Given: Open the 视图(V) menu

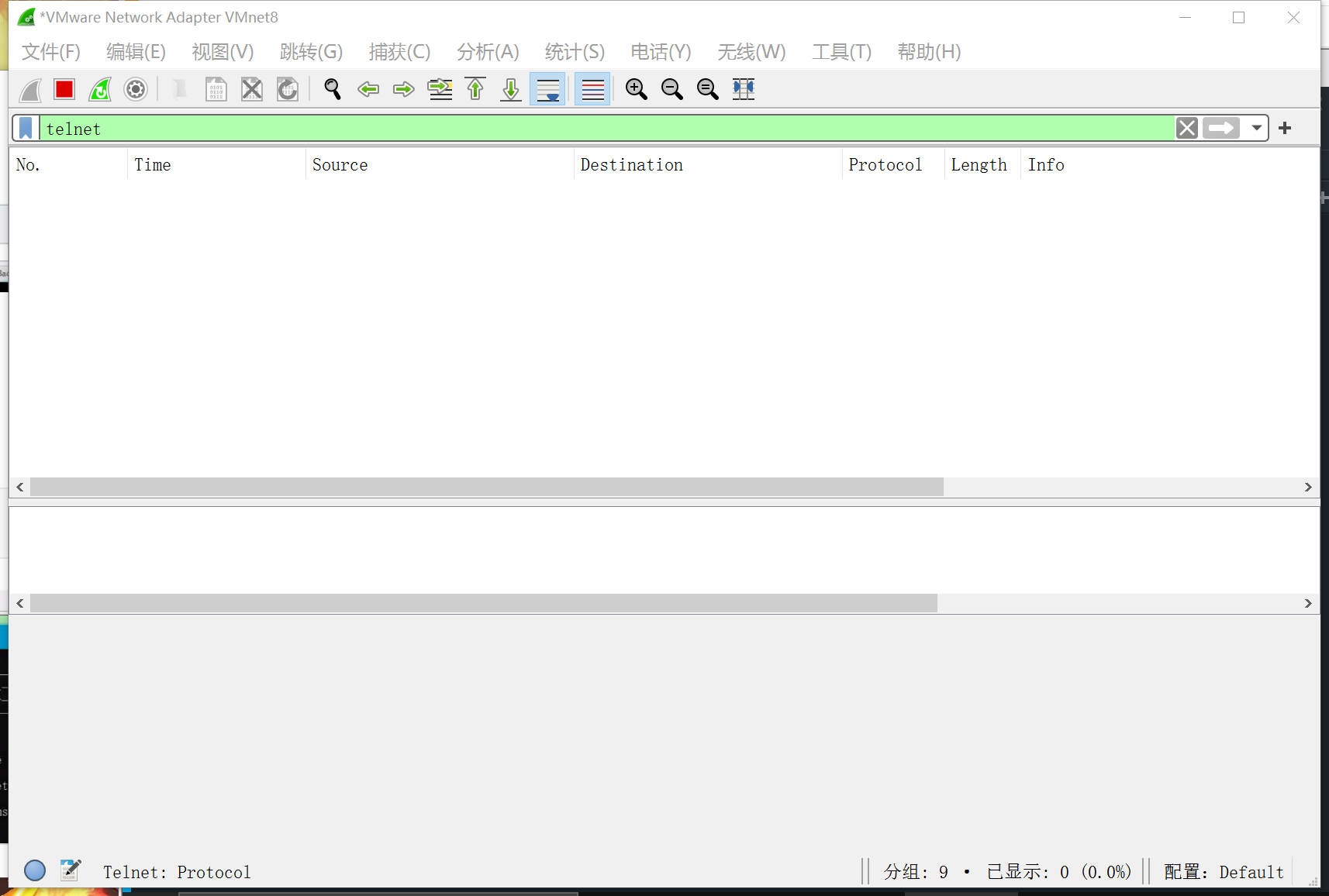Looking at the screenshot, I should (x=223, y=52).
